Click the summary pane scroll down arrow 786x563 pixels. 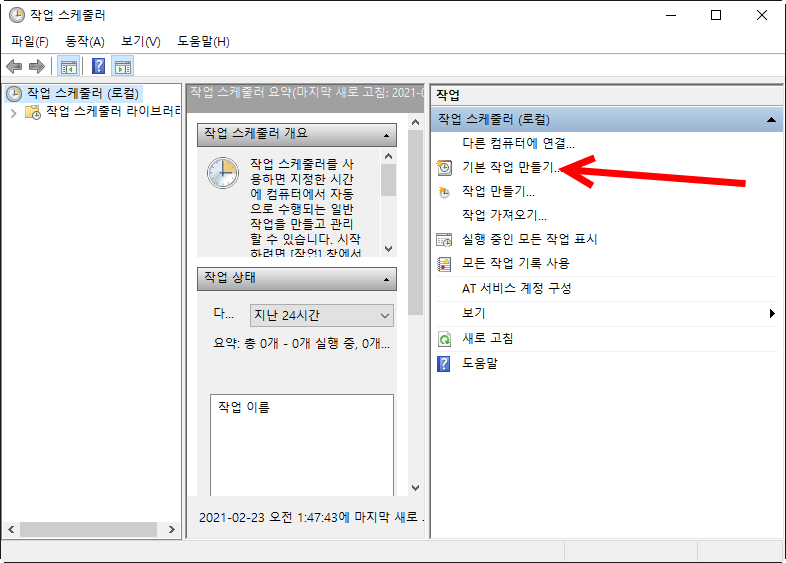[416, 487]
